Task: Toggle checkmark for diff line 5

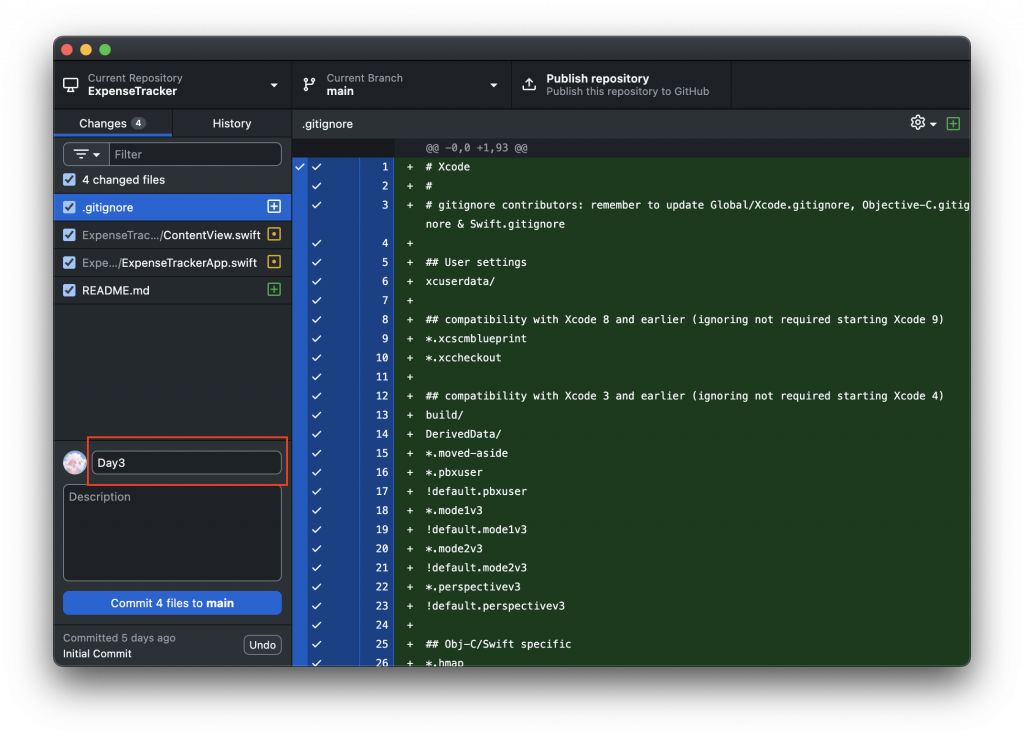Action: coord(317,262)
